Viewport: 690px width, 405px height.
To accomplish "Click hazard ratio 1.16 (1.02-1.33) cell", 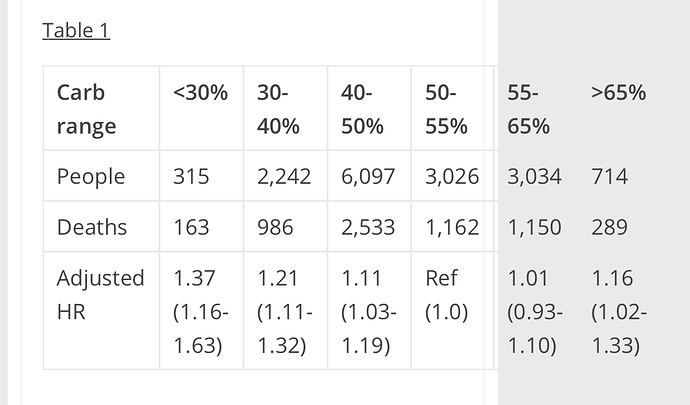I will [x=619, y=310].
